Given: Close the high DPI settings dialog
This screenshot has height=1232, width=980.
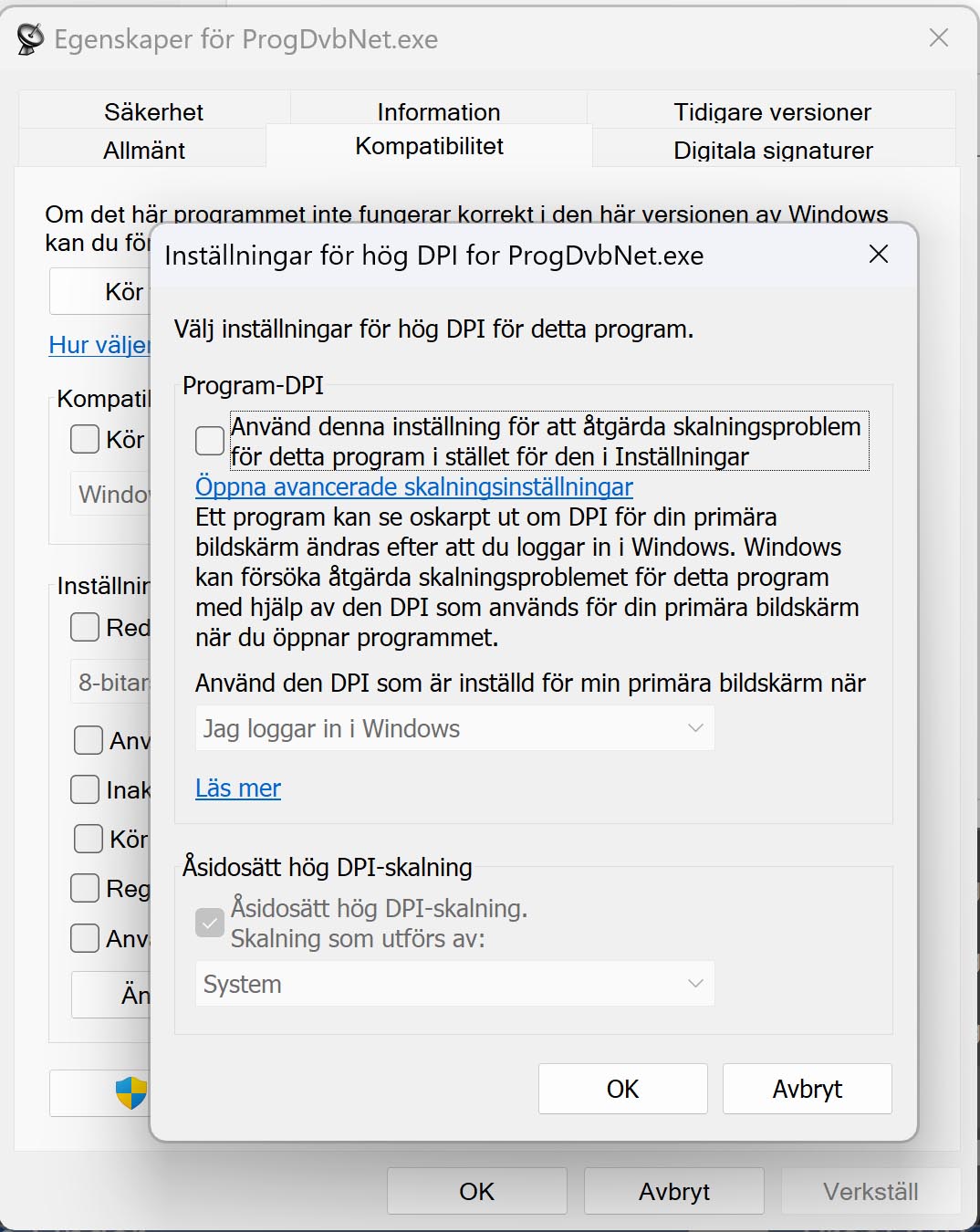Looking at the screenshot, I should 878,255.
